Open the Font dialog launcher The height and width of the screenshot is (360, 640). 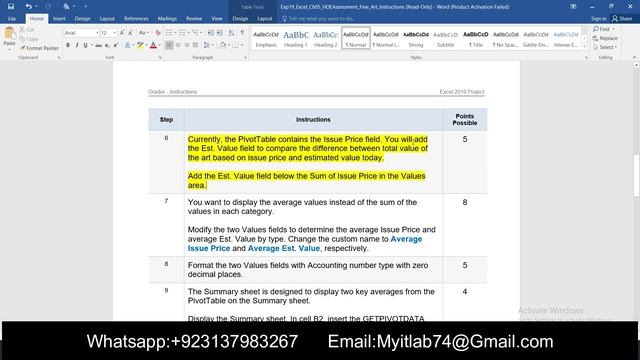(x=160, y=58)
